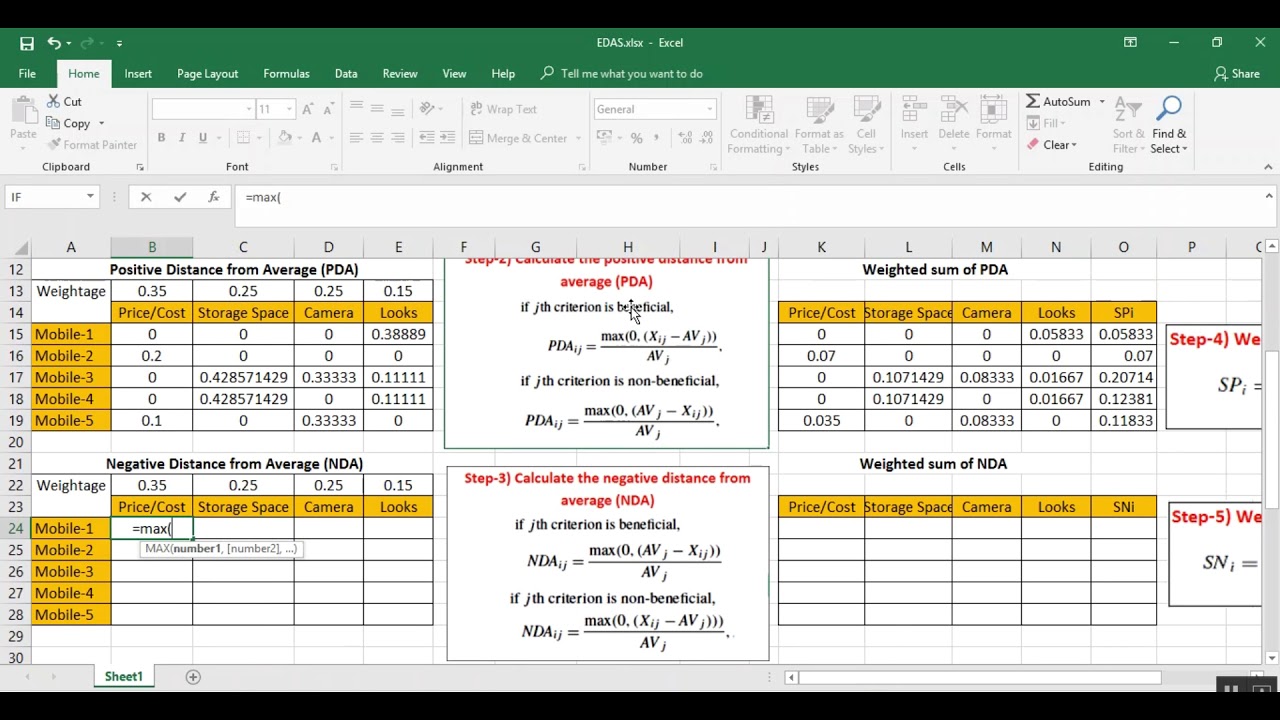Switch to the Insert tab
Image resolution: width=1280 pixels, height=720 pixels.
[138, 73]
